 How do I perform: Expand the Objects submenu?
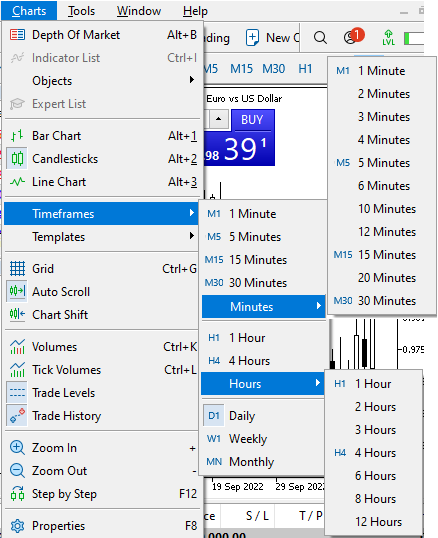point(101,81)
